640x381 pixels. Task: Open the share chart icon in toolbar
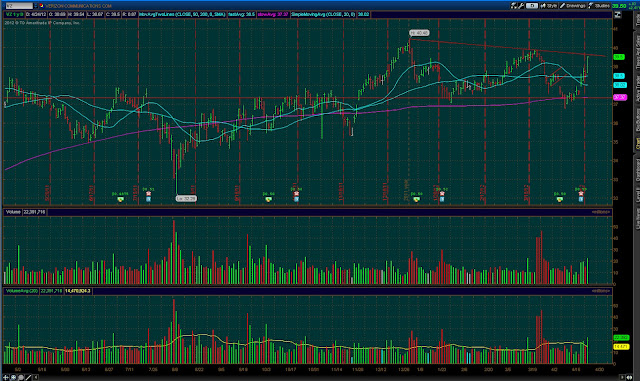point(514,6)
